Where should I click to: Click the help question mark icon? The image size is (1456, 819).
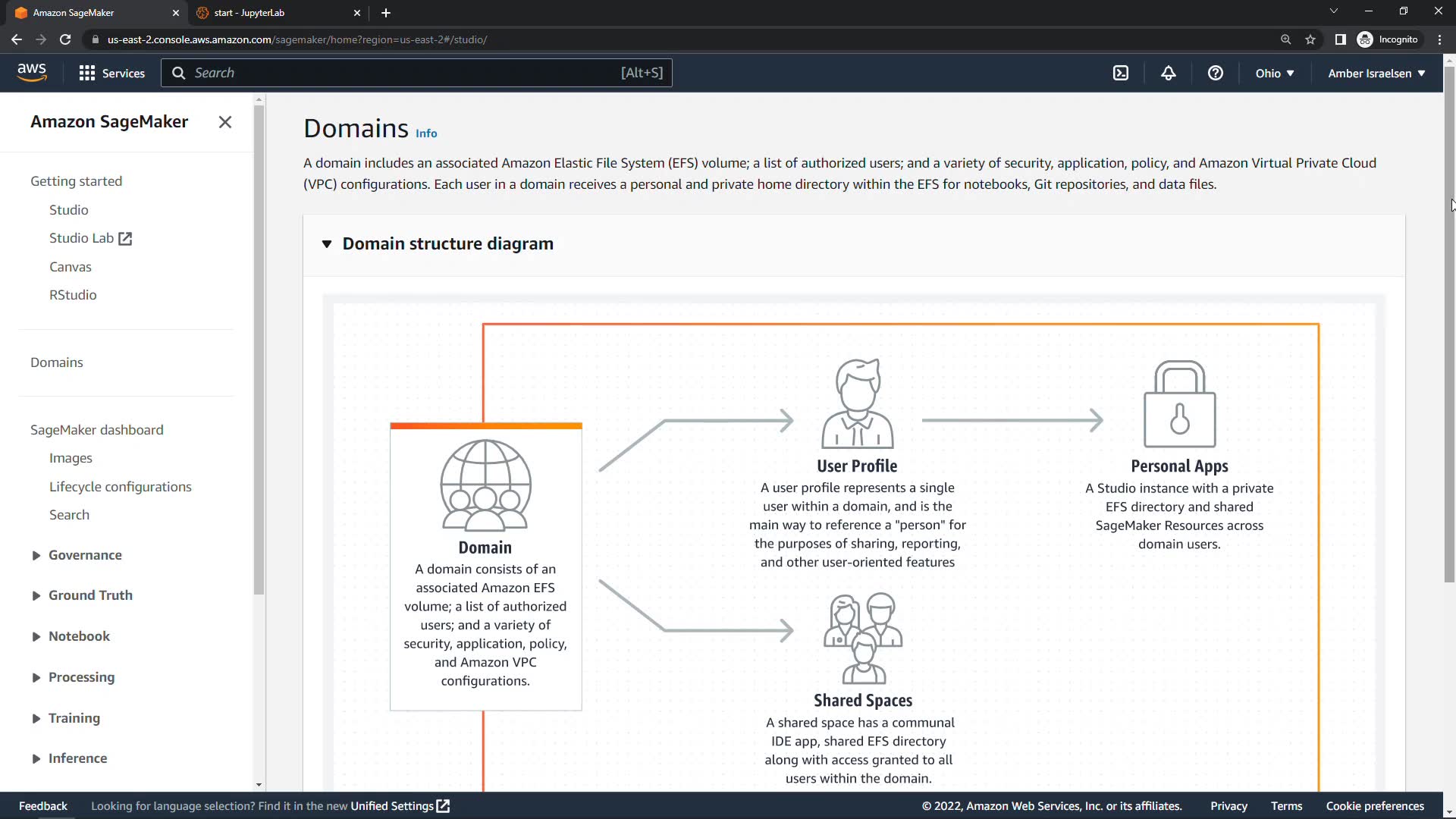(1215, 73)
